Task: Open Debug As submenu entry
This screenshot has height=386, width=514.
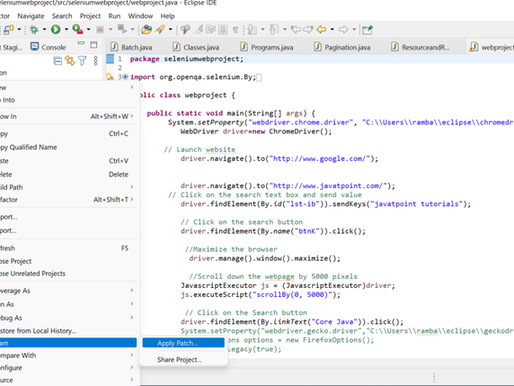Action: (x=68, y=318)
